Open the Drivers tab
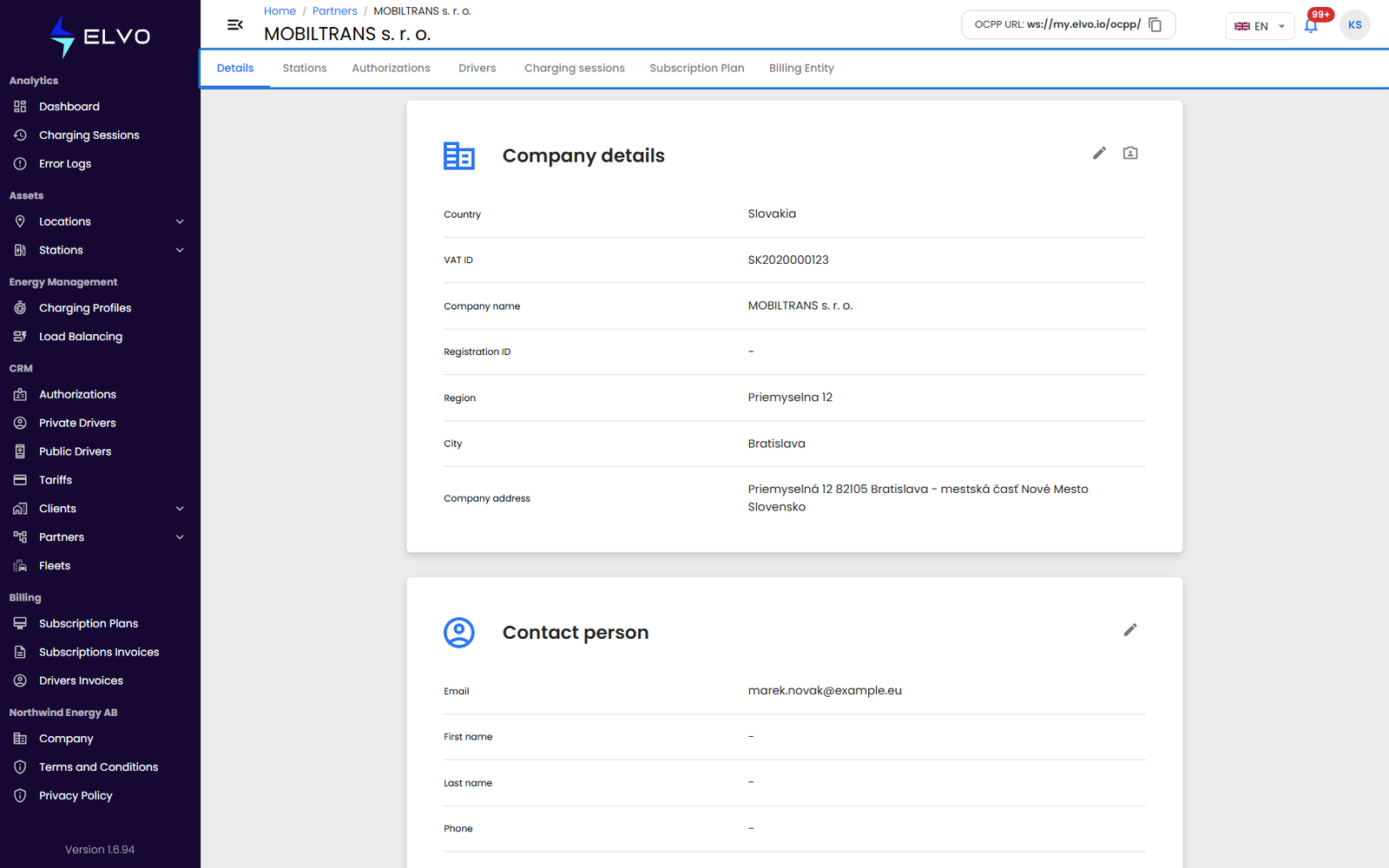Image resolution: width=1389 pixels, height=868 pixels. (477, 68)
